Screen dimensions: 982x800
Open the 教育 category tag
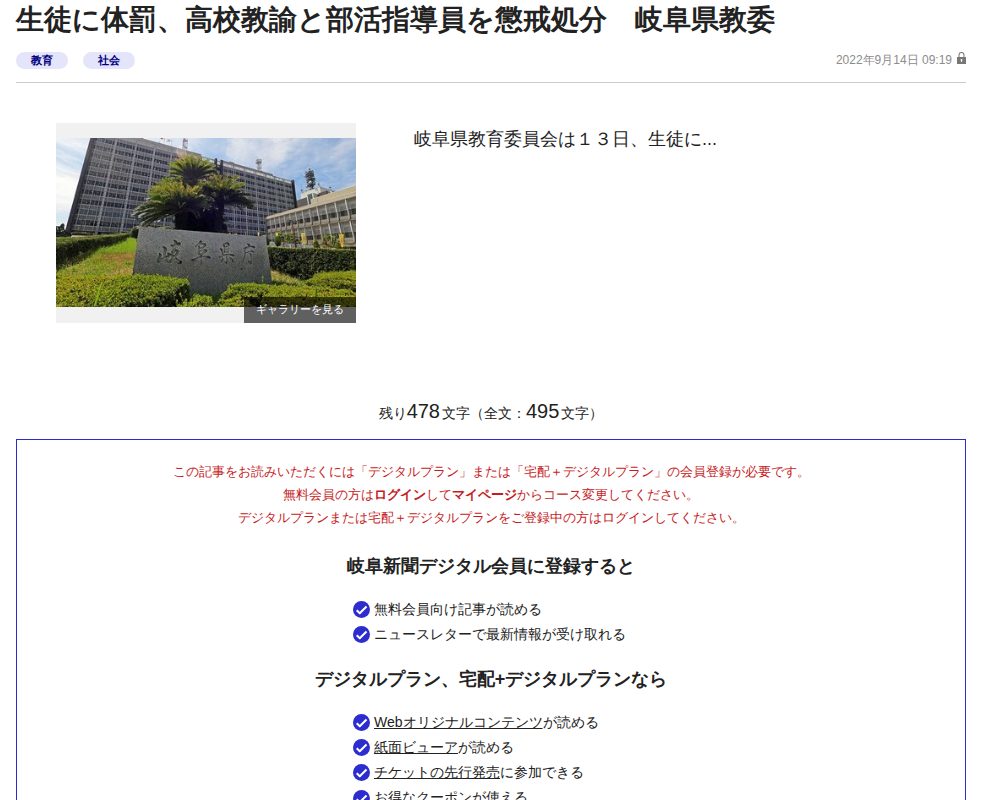pos(41,60)
